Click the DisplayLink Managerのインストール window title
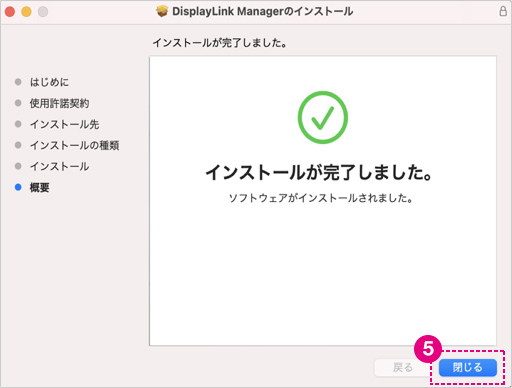Viewport: 512px width, 388px height. (262, 11)
